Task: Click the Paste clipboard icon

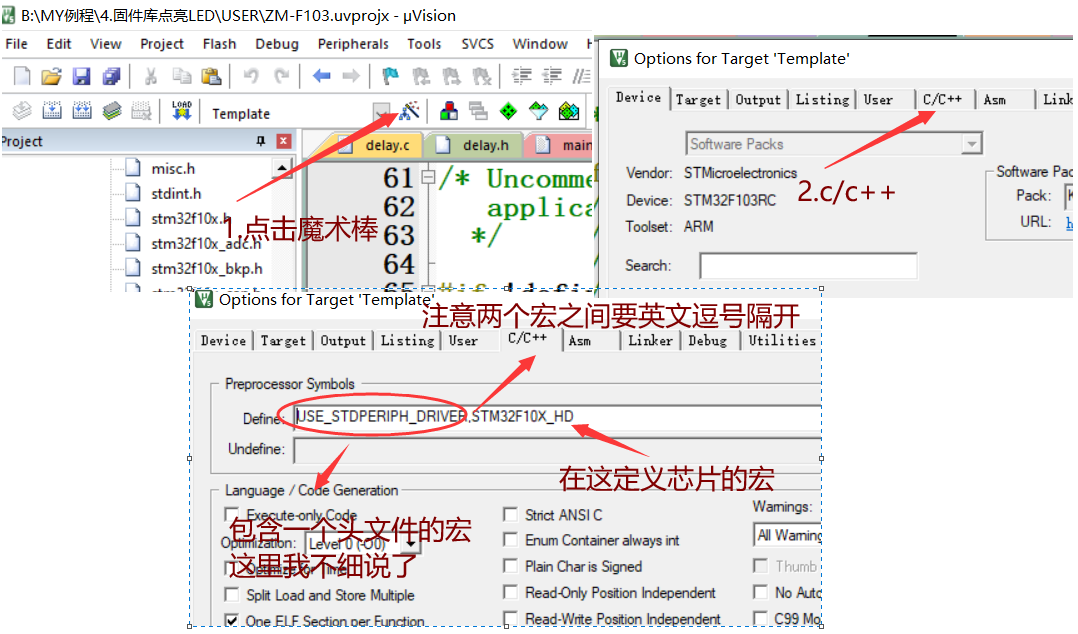Action: (210, 76)
